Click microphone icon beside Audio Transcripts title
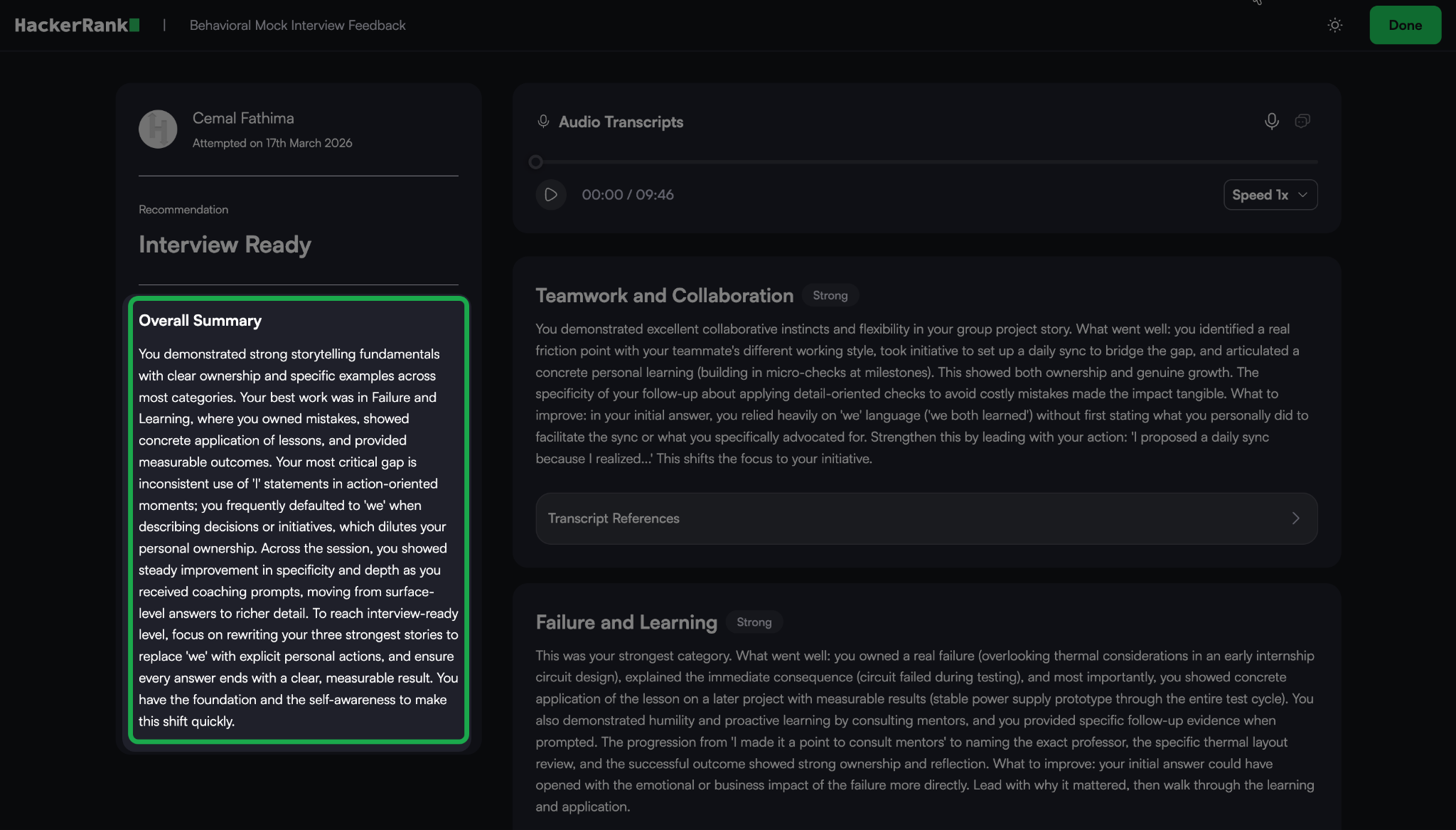The image size is (1456, 830). 543,122
